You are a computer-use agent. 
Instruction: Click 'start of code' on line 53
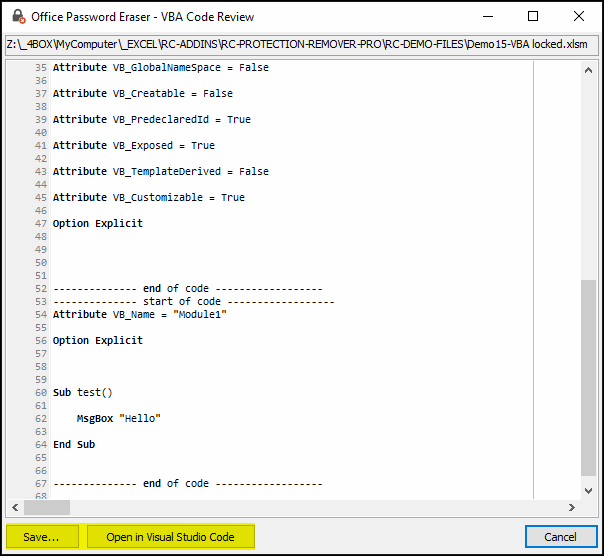click(x=182, y=302)
